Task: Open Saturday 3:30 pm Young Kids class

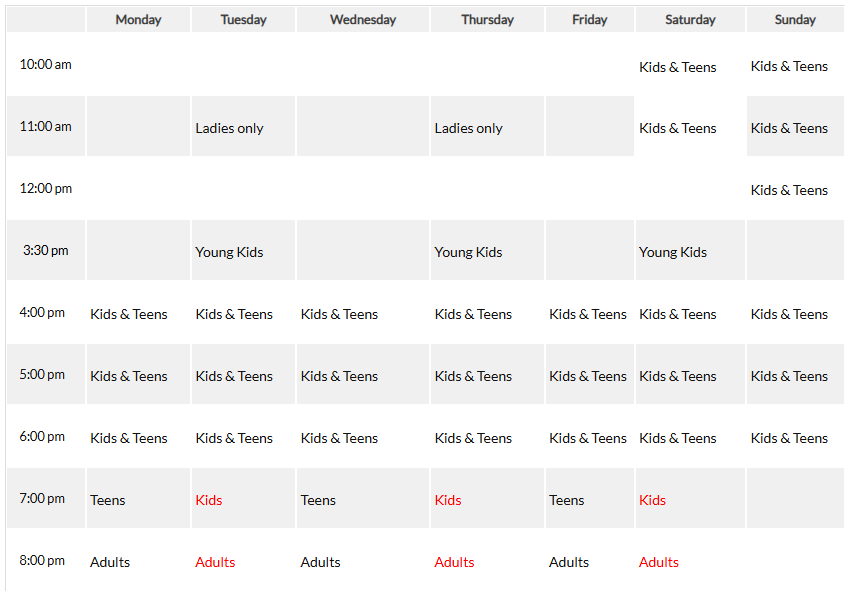Action: tap(673, 252)
